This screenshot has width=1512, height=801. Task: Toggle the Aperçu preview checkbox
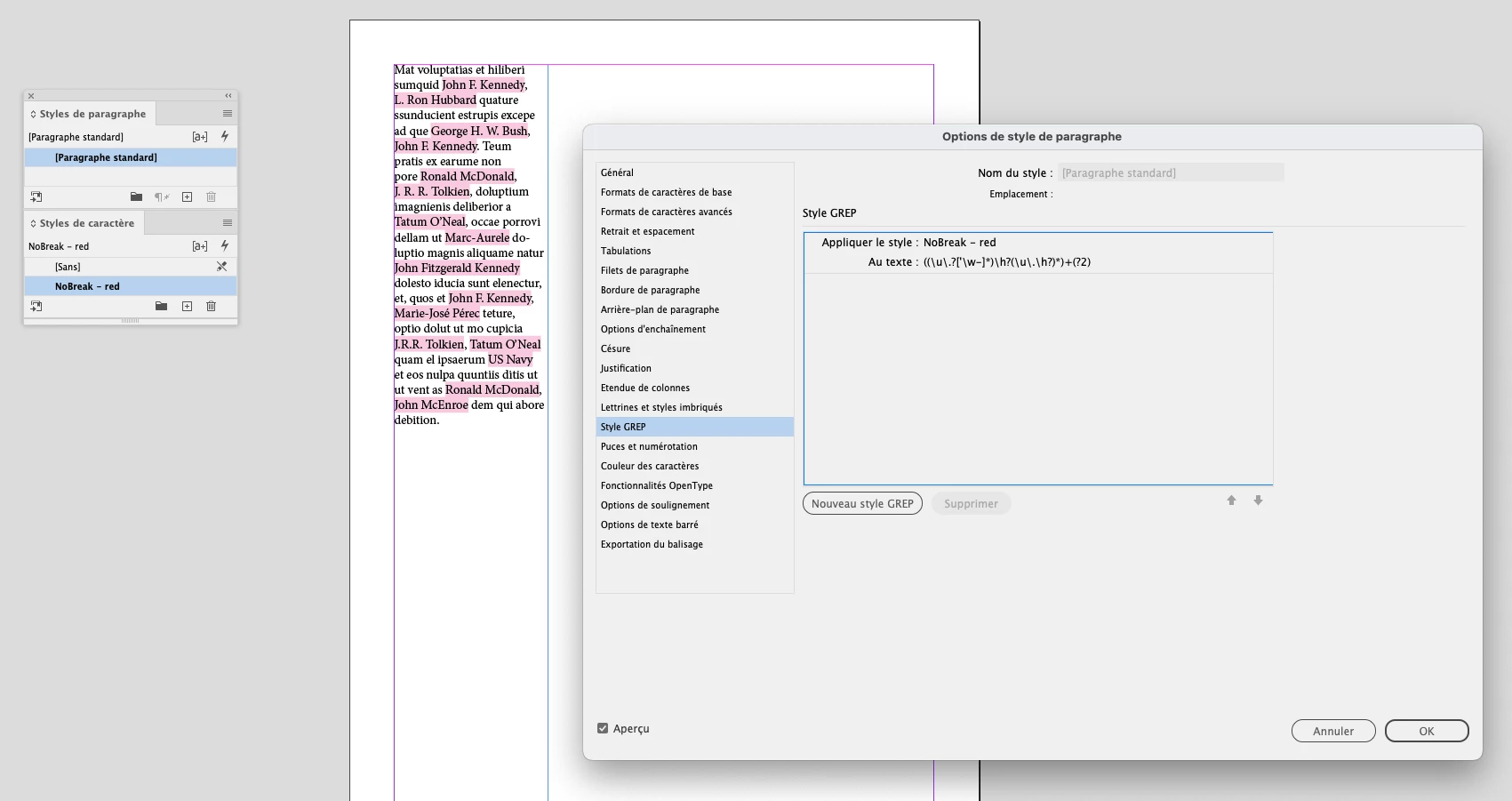coord(603,728)
